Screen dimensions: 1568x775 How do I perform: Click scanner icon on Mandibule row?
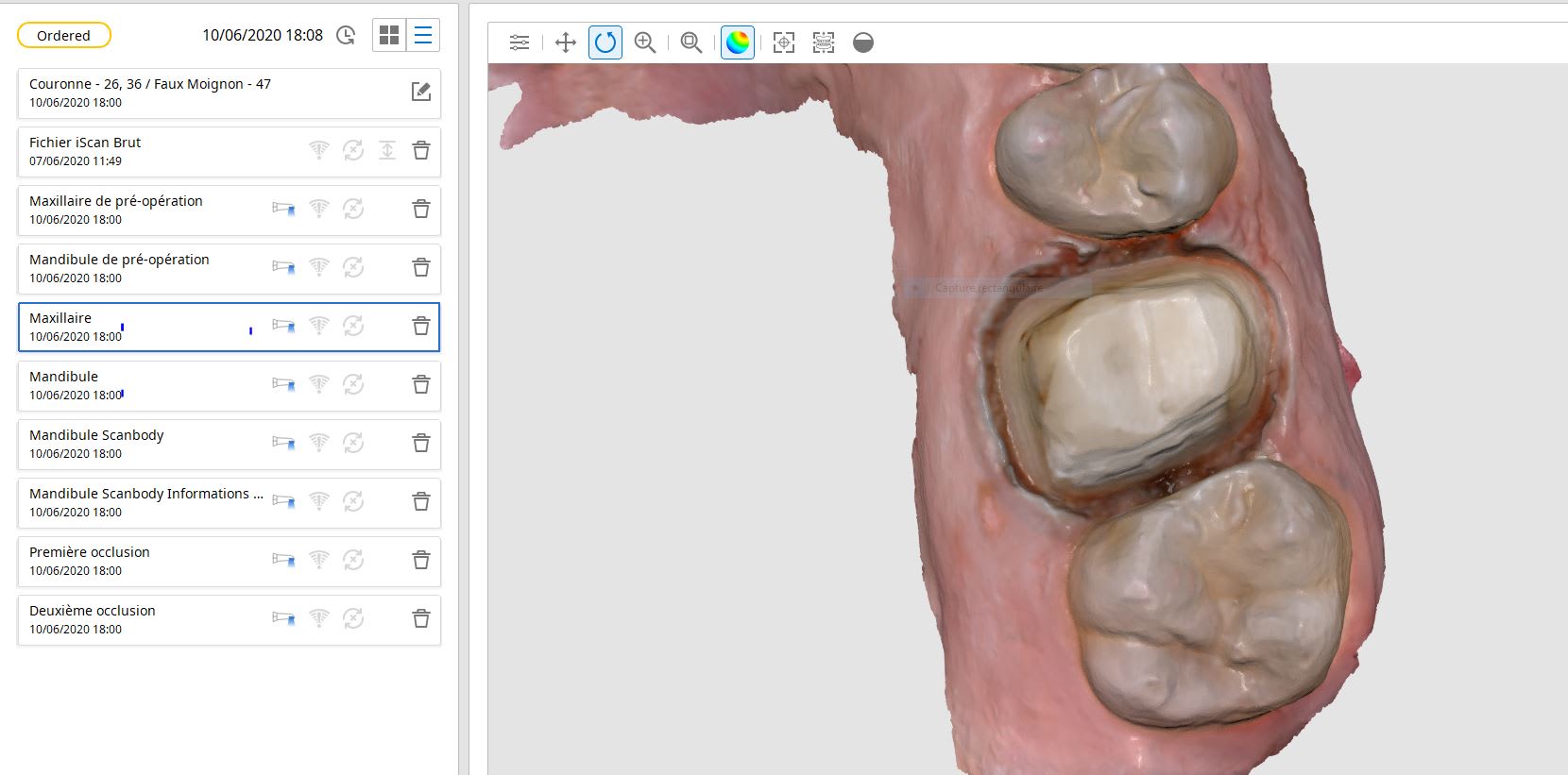[283, 385]
